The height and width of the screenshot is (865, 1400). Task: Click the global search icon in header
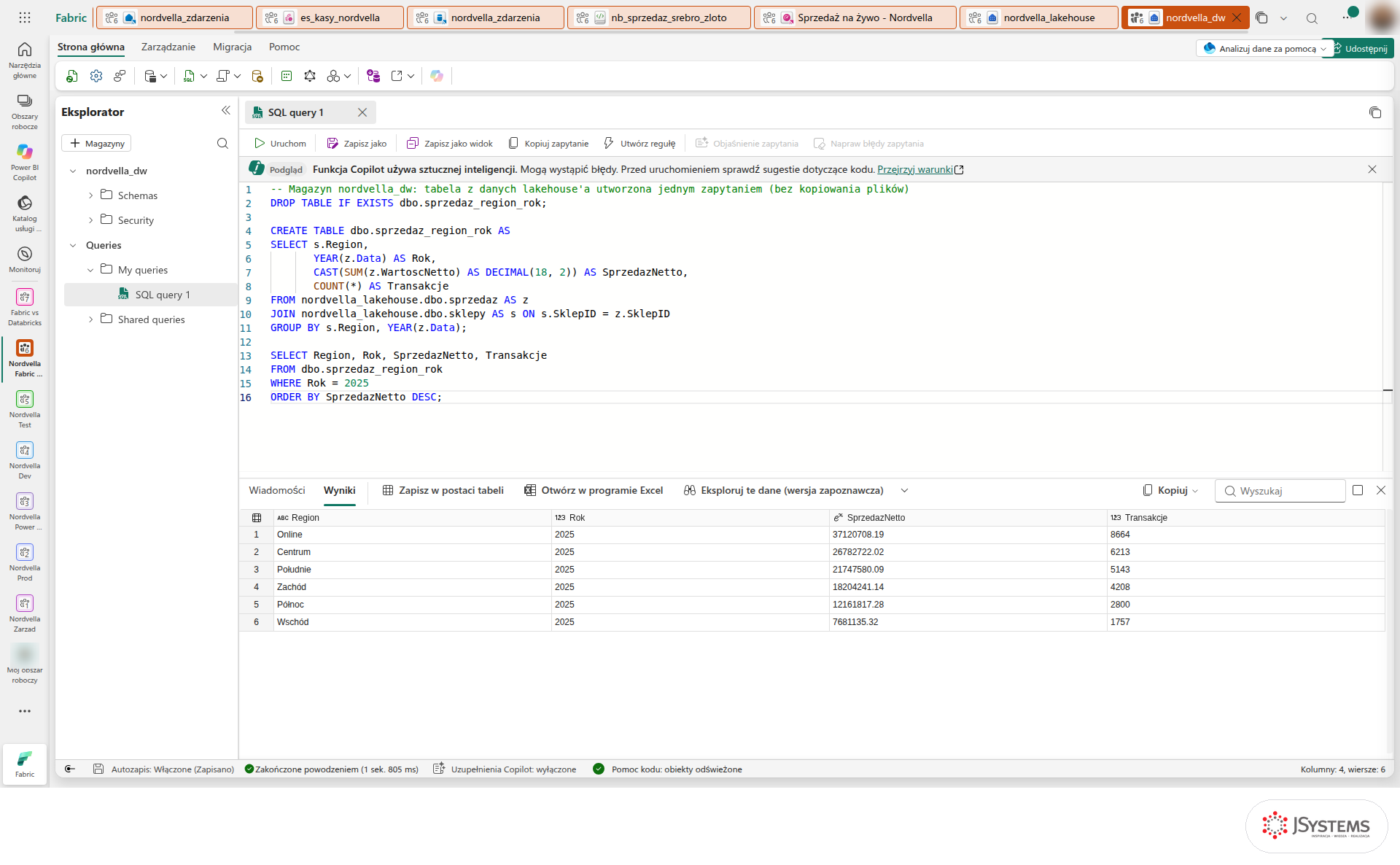coord(1312,18)
